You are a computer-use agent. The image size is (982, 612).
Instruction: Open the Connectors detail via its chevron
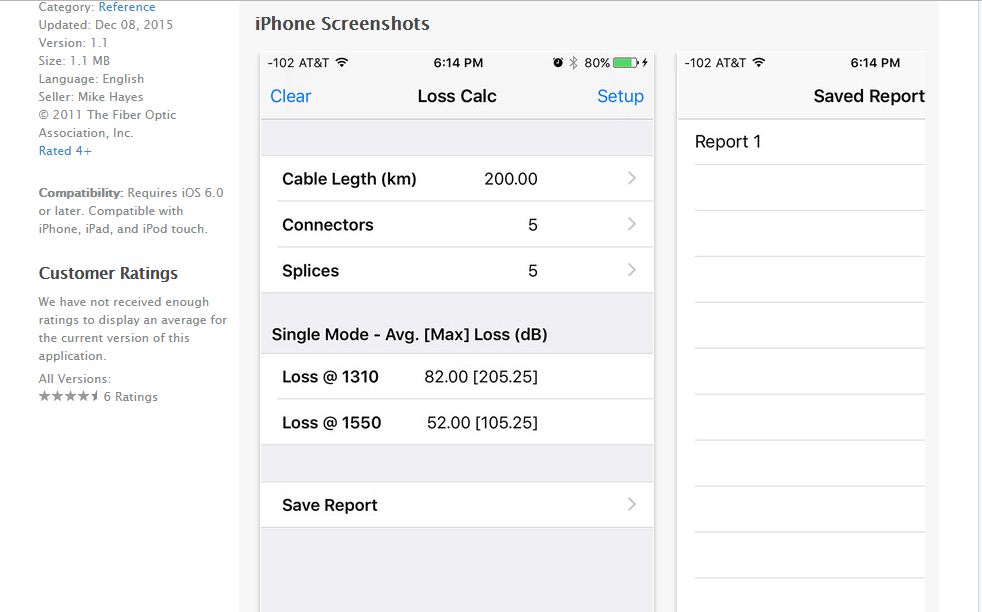point(631,224)
